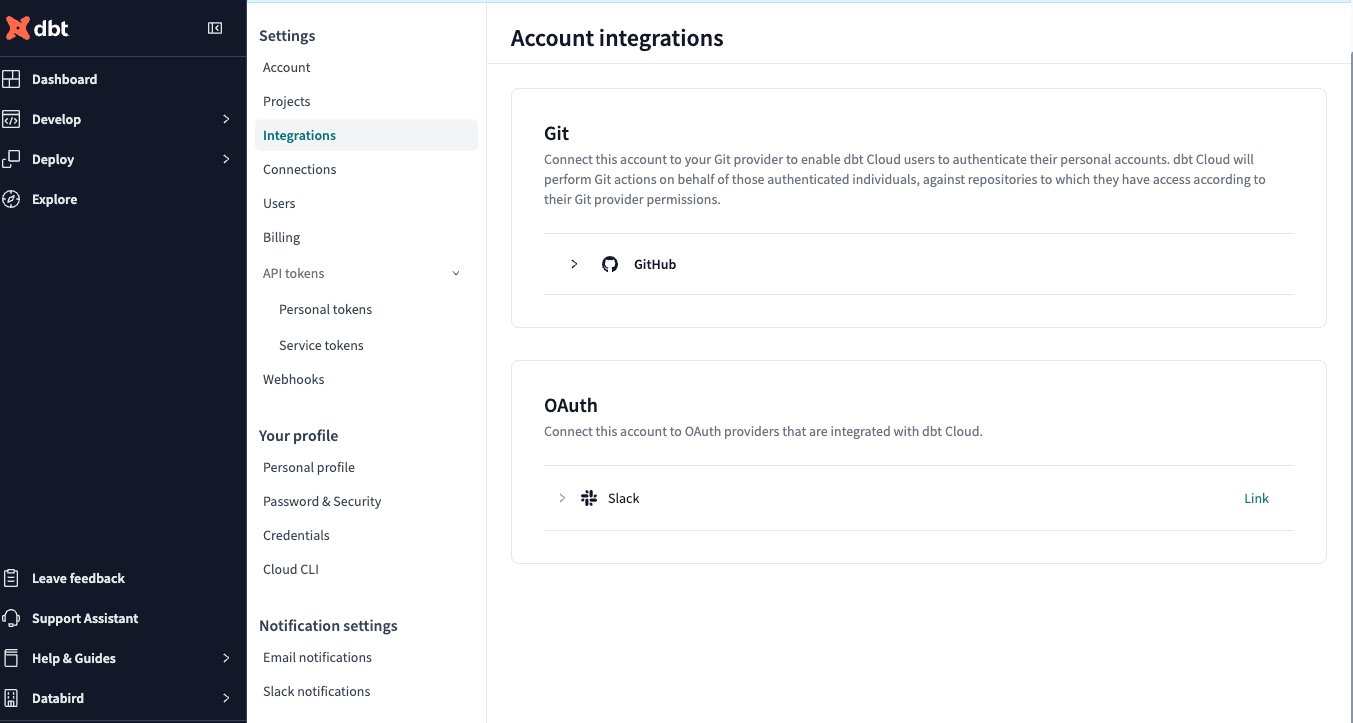Open Personal profile
1353x723 pixels.
pyautogui.click(x=309, y=467)
